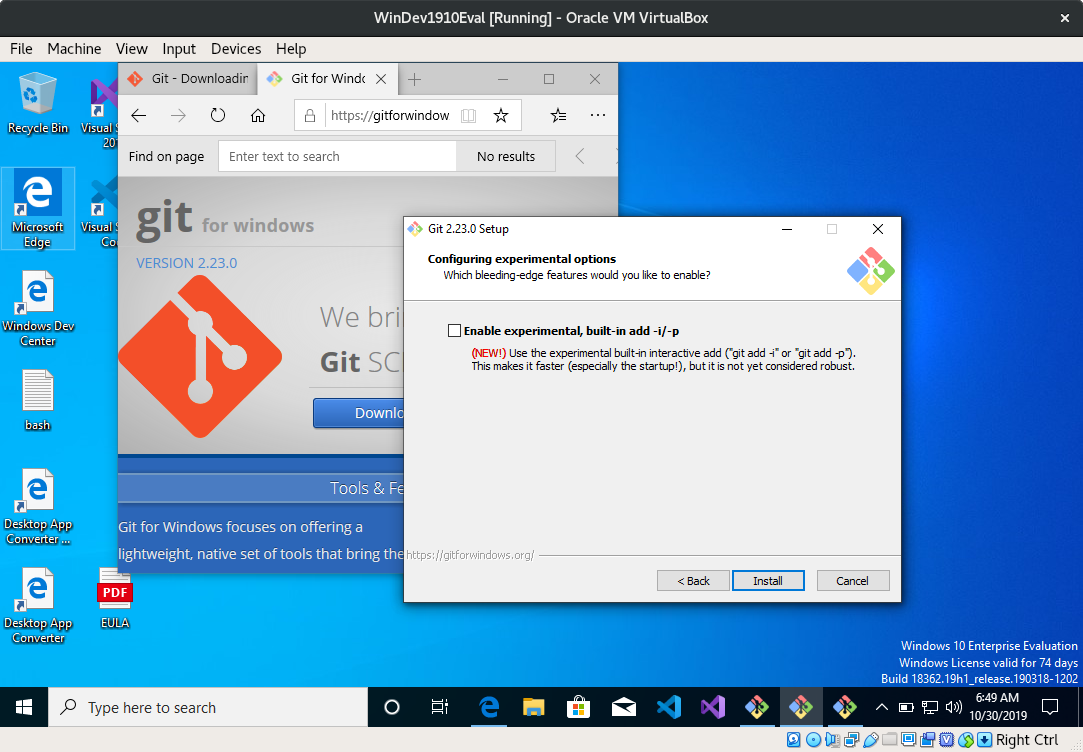Viewport: 1083px width, 752px height.
Task: Click the Install button in Git Setup
Action: [768, 581]
